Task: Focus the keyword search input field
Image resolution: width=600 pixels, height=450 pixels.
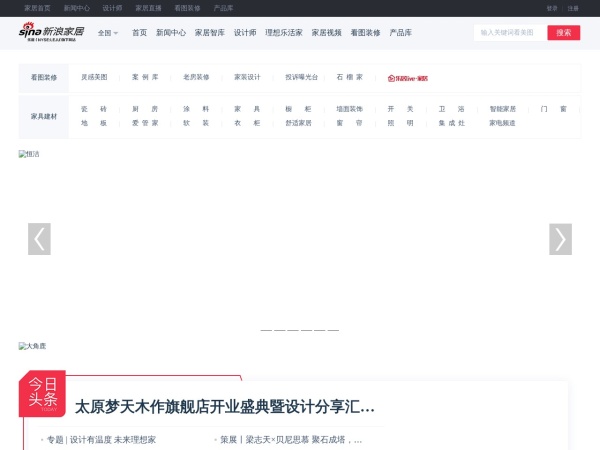Action: 510,32
